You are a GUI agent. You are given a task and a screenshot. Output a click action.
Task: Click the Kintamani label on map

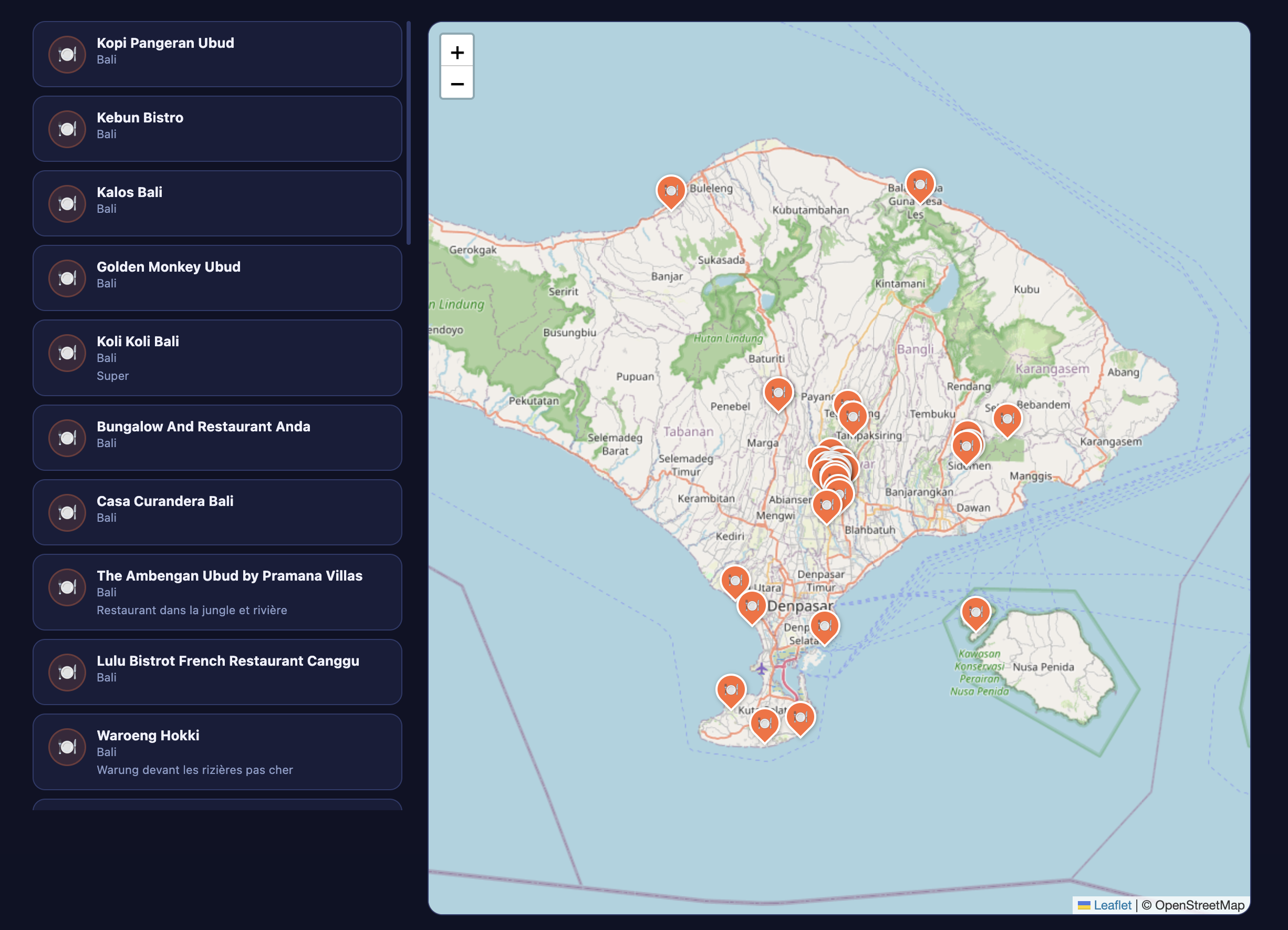(x=900, y=284)
